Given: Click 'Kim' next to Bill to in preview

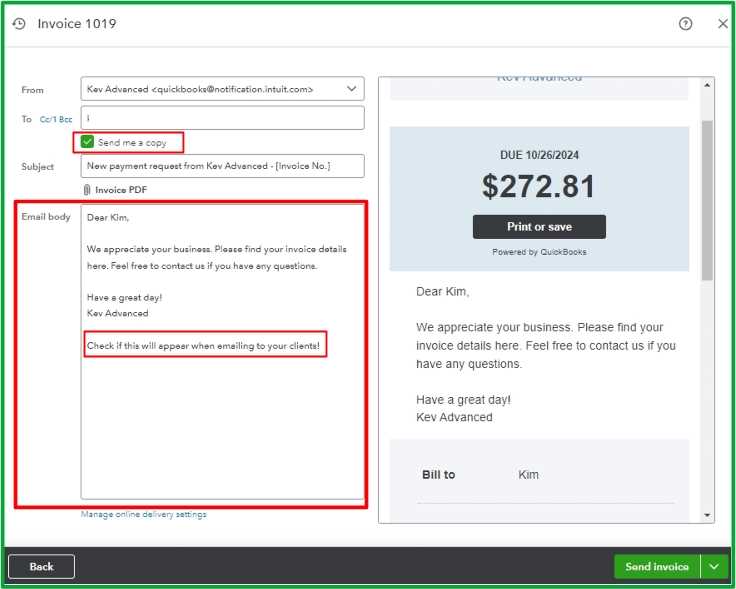Looking at the screenshot, I should 529,474.
